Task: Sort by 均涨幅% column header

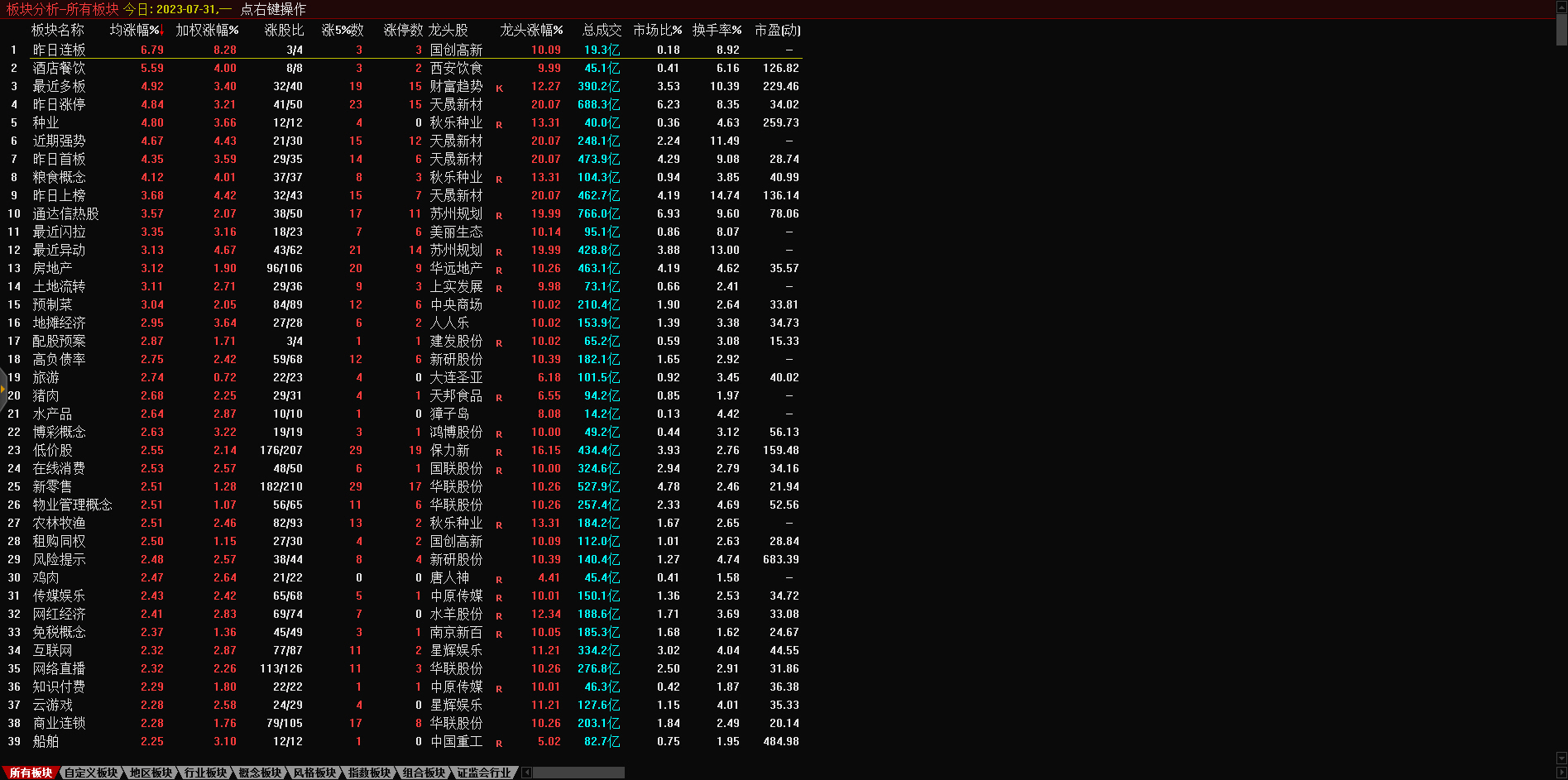Action: (x=135, y=30)
